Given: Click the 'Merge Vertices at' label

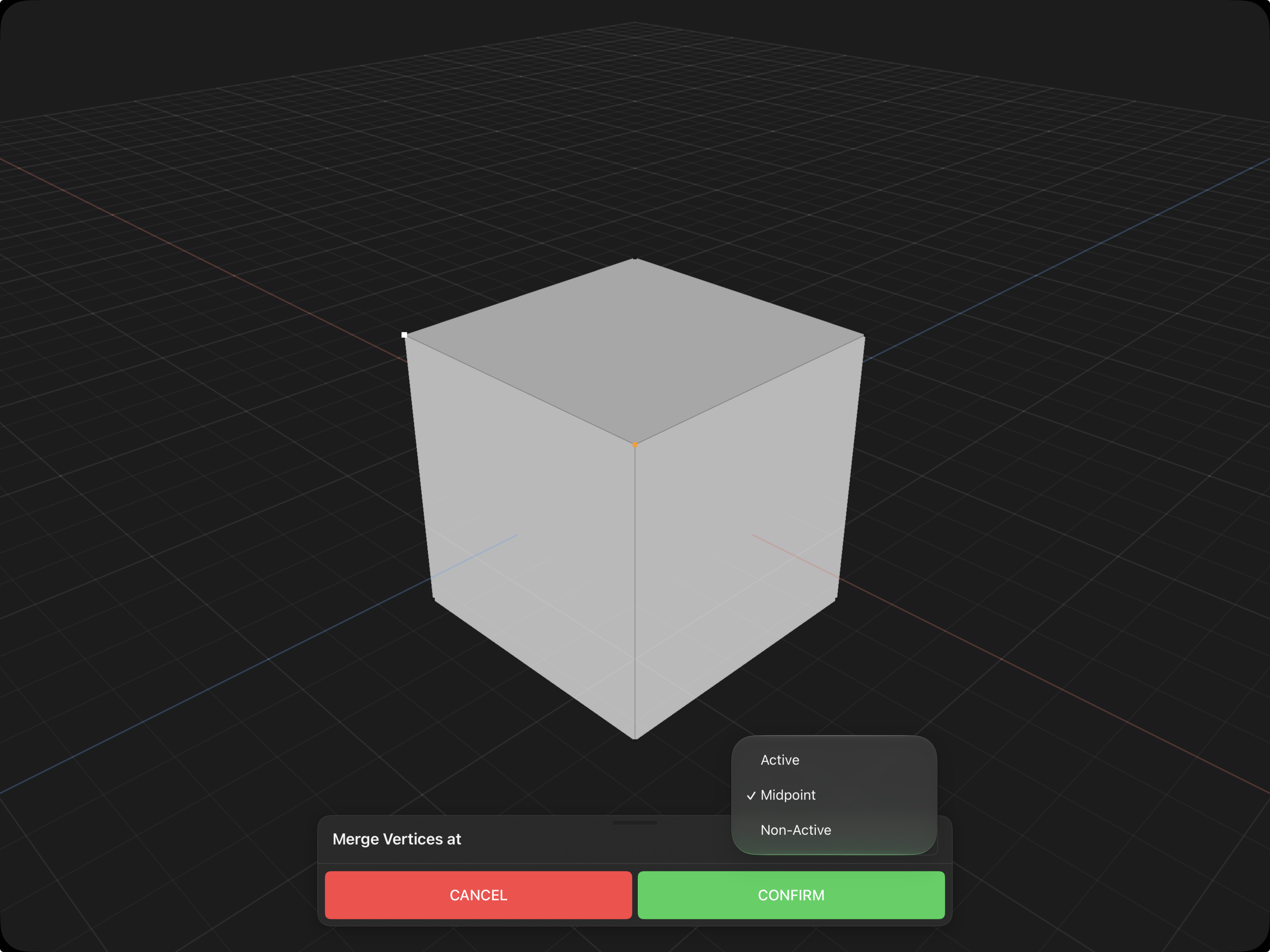Looking at the screenshot, I should [x=397, y=839].
